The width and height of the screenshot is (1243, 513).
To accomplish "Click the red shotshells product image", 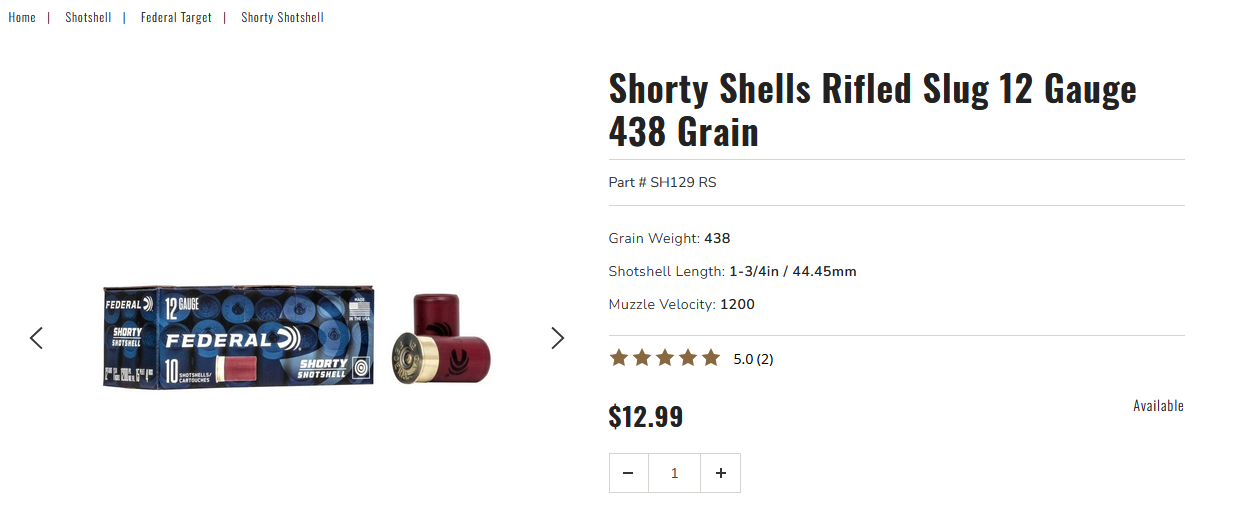I will pos(441,340).
